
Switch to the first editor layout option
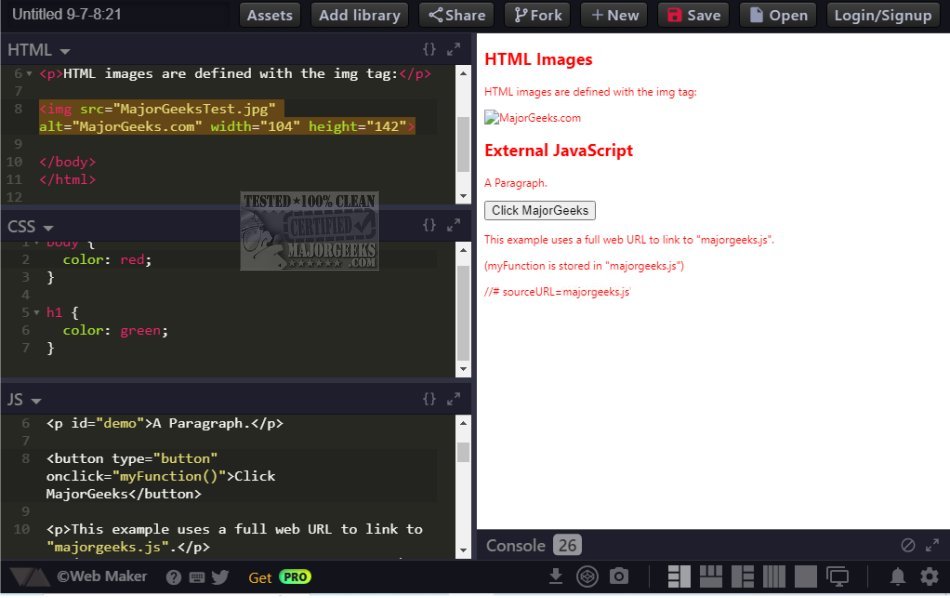tap(679, 576)
